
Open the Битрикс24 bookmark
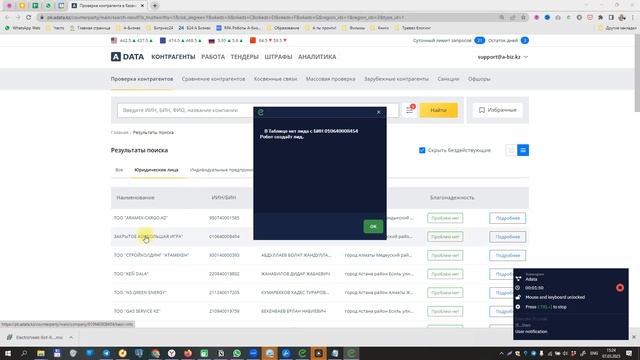click(x=160, y=28)
